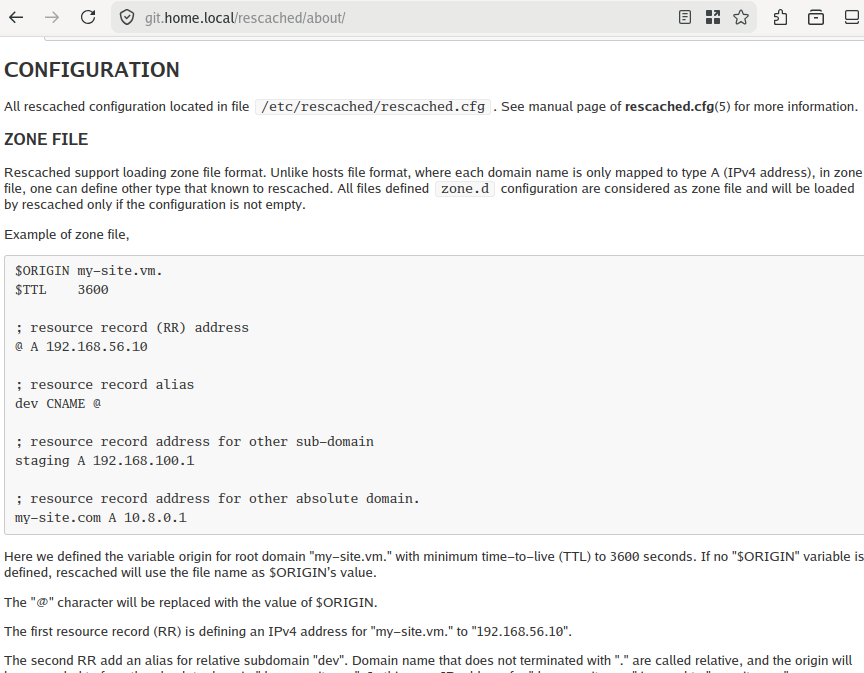Click the forward navigation arrow
Viewport: 864px width, 673px height.
52,18
